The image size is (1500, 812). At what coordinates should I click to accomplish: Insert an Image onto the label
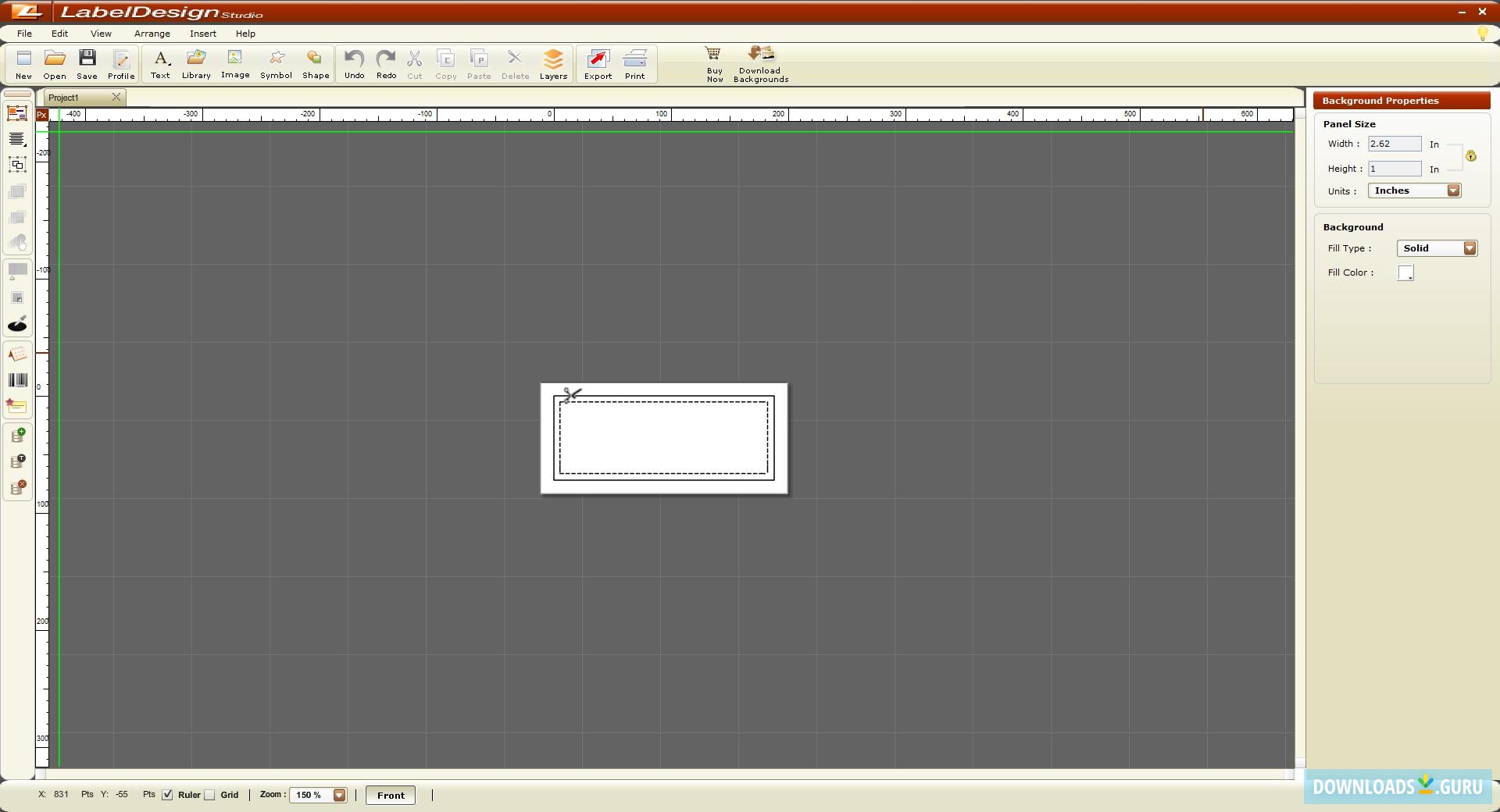235,64
